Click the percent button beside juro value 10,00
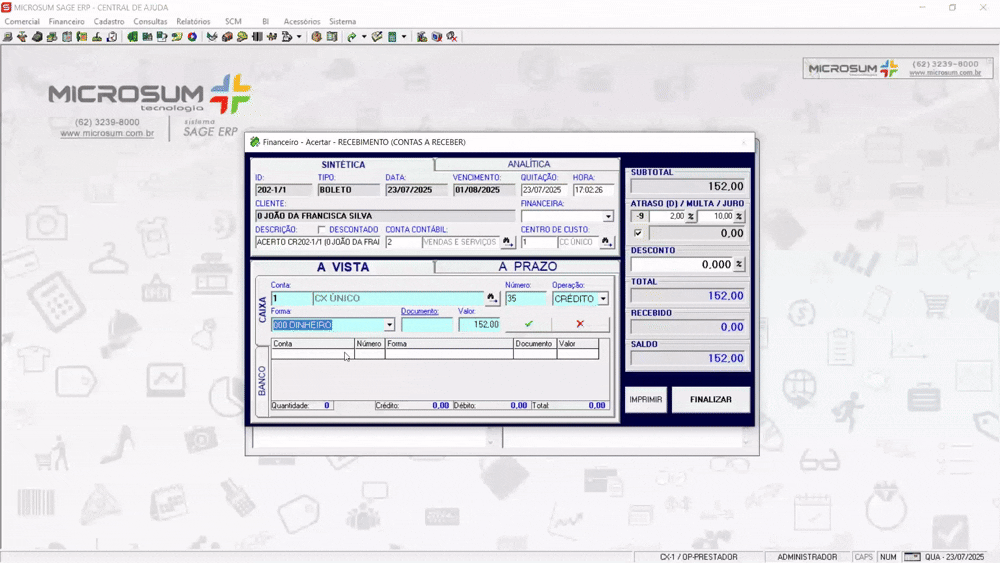This screenshot has height=563, width=1000. click(x=739, y=216)
